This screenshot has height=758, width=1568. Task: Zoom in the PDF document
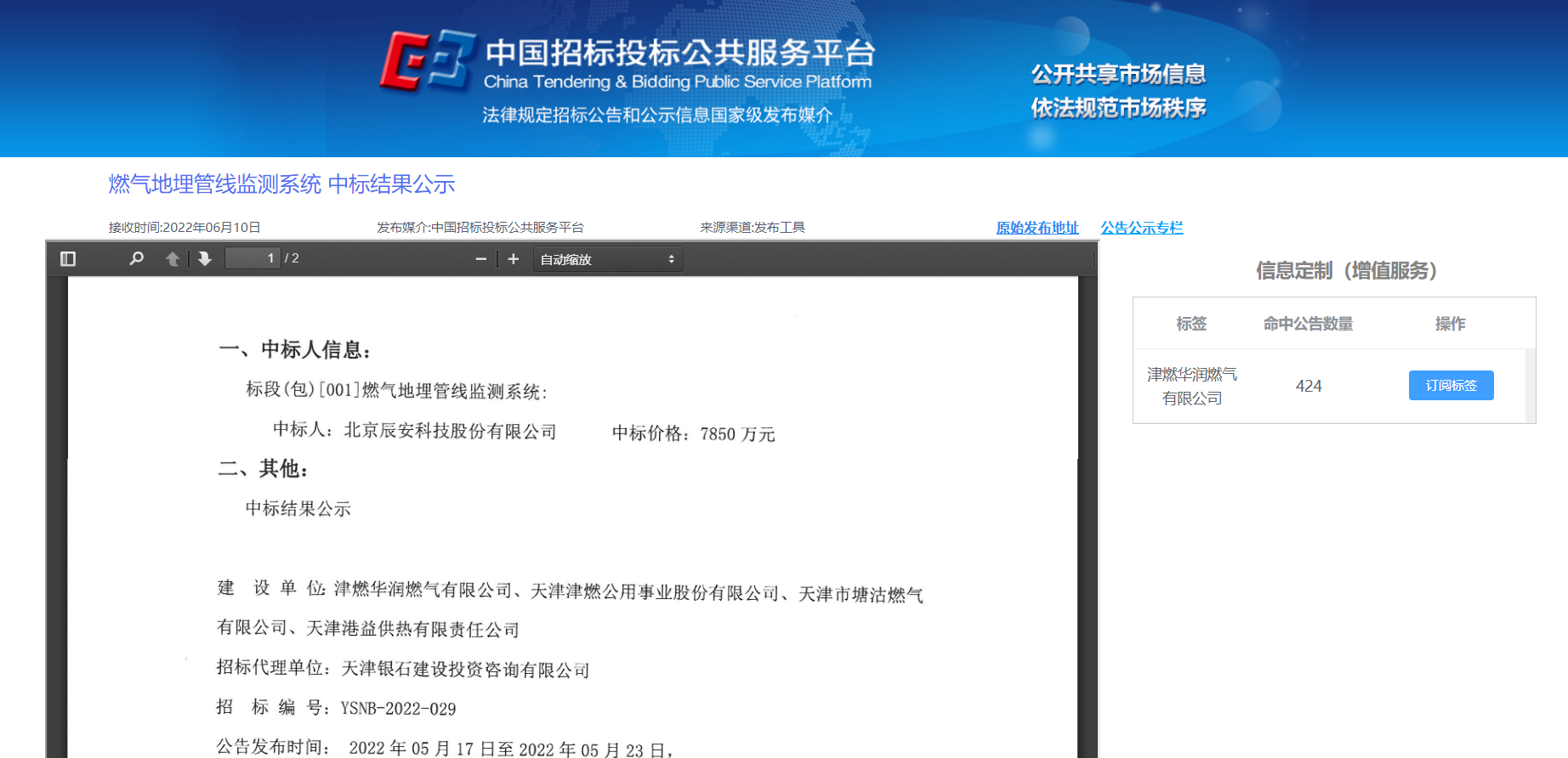tap(513, 259)
